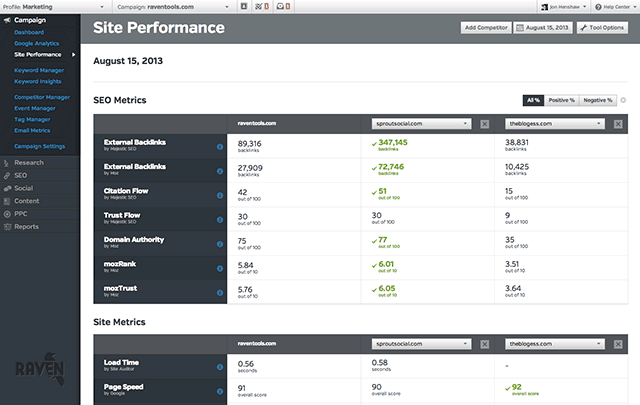Show info for External Backlinks by Majestic SEO
640x405 pixels.
tap(220, 147)
